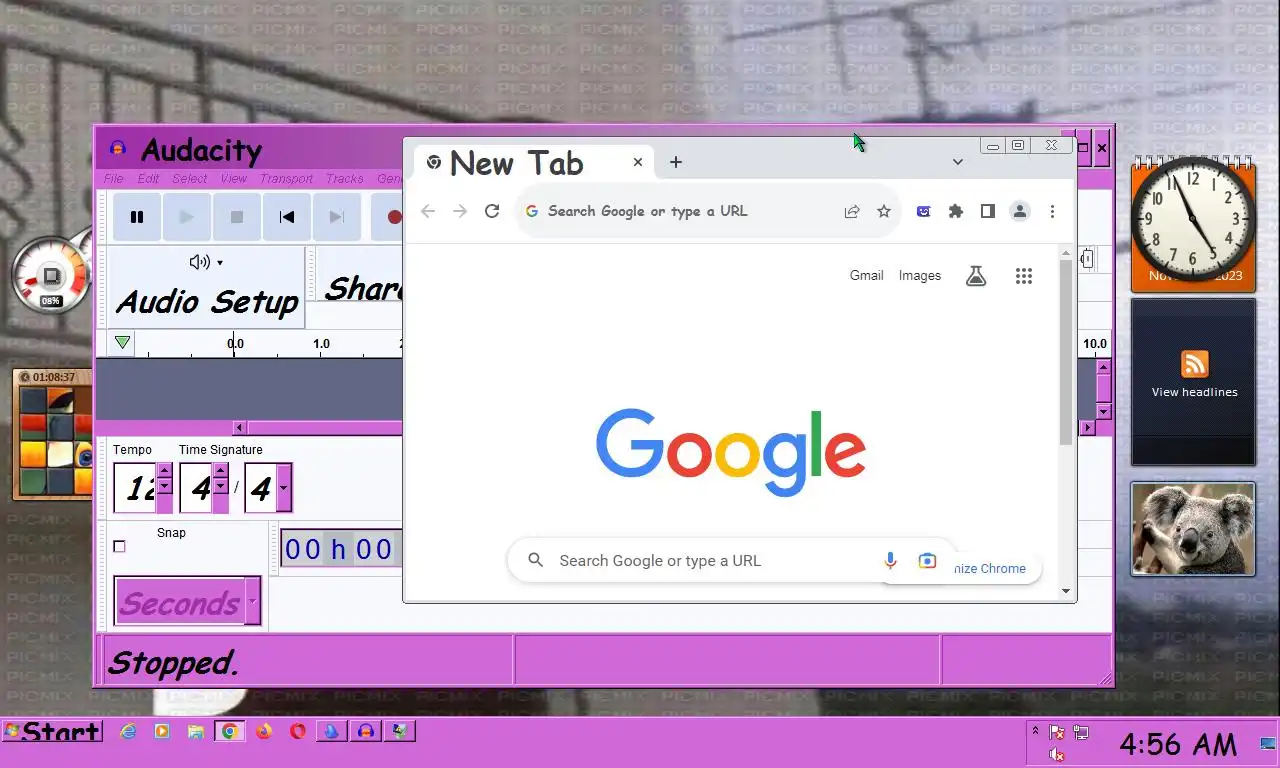Click Audacity's Play button
The image size is (1280, 768).
(187, 217)
